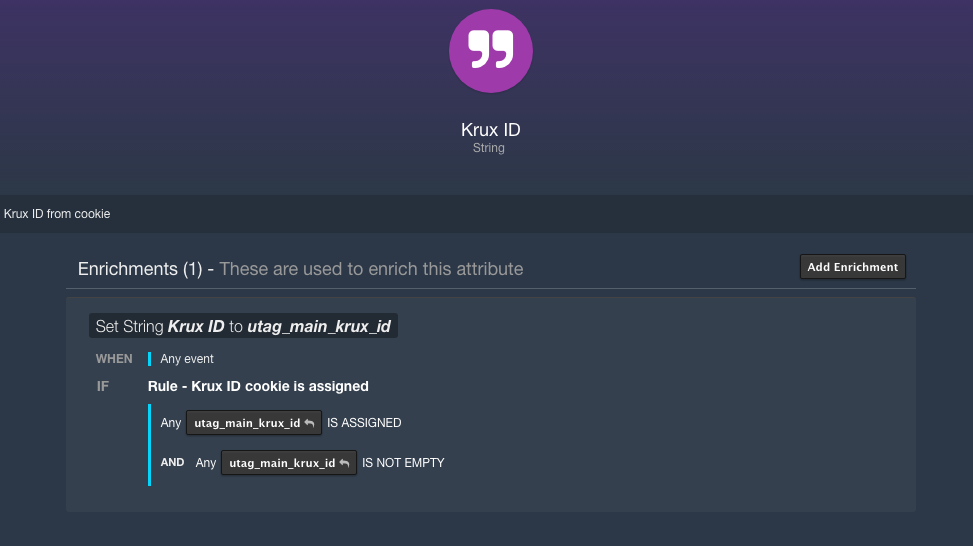This screenshot has height=546, width=973.
Task: Click the enrichment hint 'These are used to enrich this attribute'
Action: [371, 269]
